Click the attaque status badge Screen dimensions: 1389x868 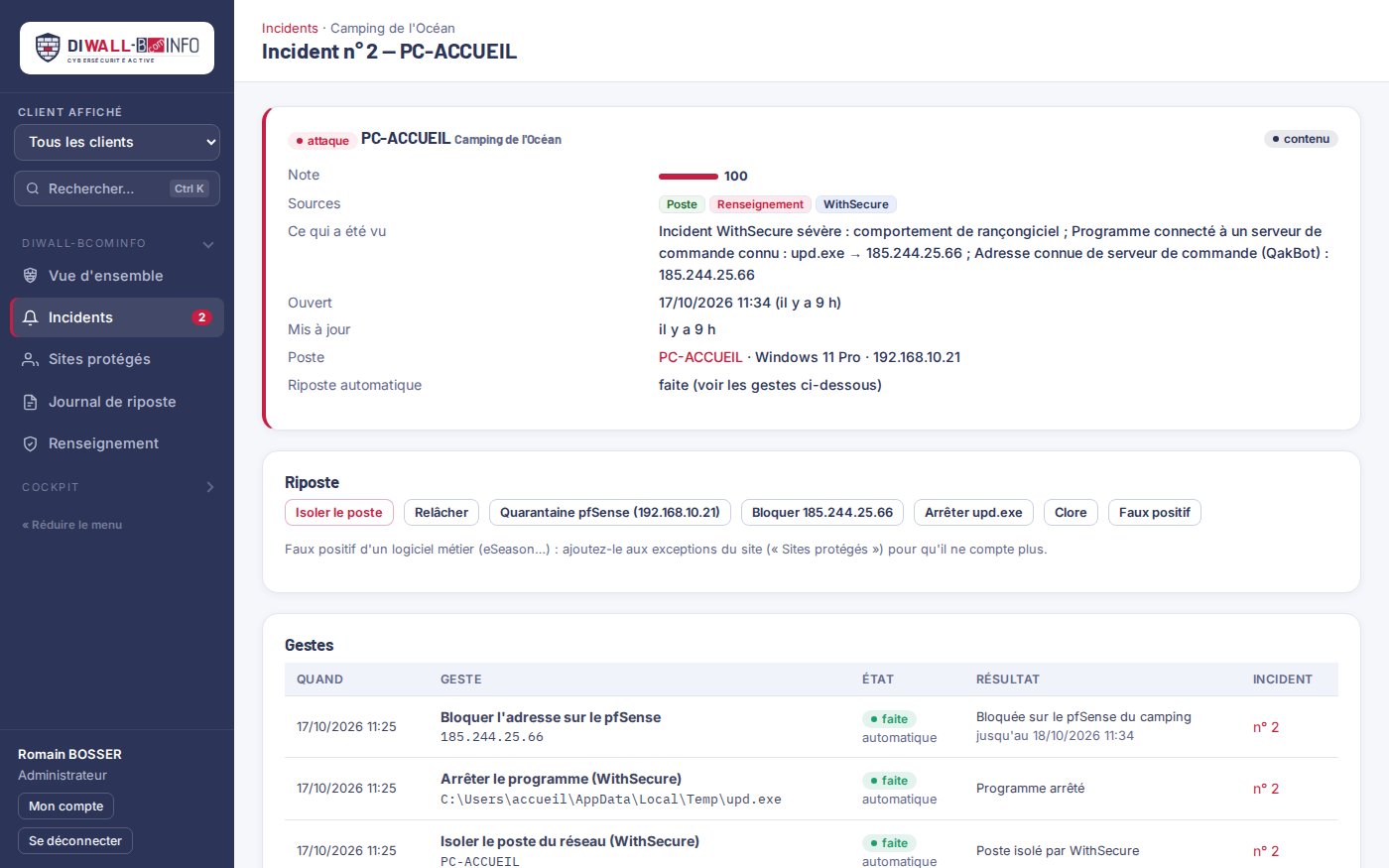[x=322, y=141]
